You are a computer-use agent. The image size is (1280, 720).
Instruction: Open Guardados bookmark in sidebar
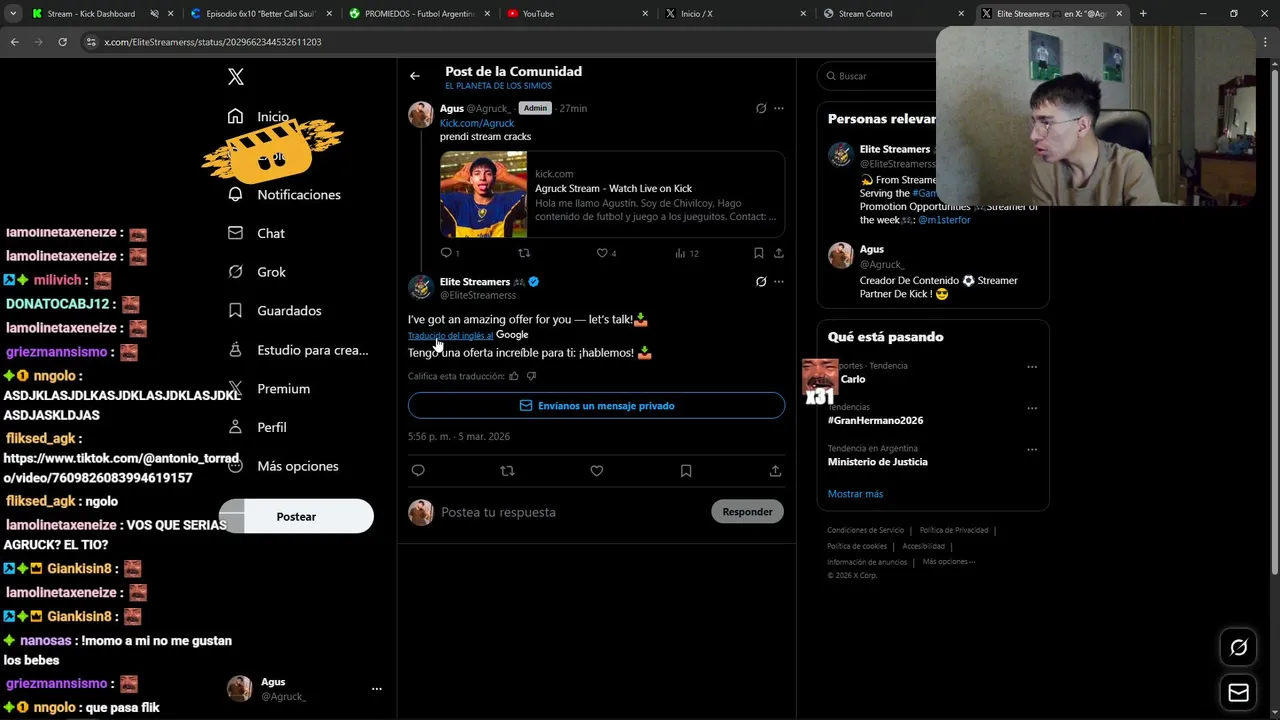[235, 311]
